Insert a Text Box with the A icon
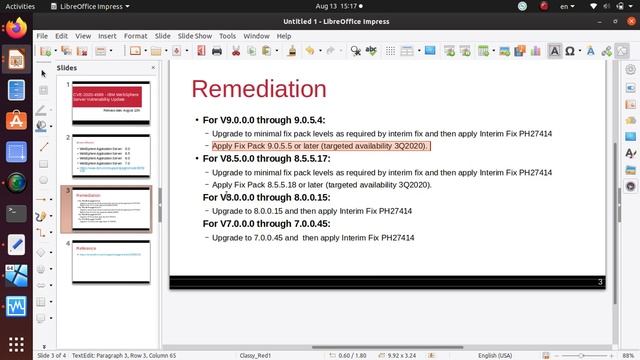Image resolution: width=640 pixels, height=360 pixels. click(554, 51)
